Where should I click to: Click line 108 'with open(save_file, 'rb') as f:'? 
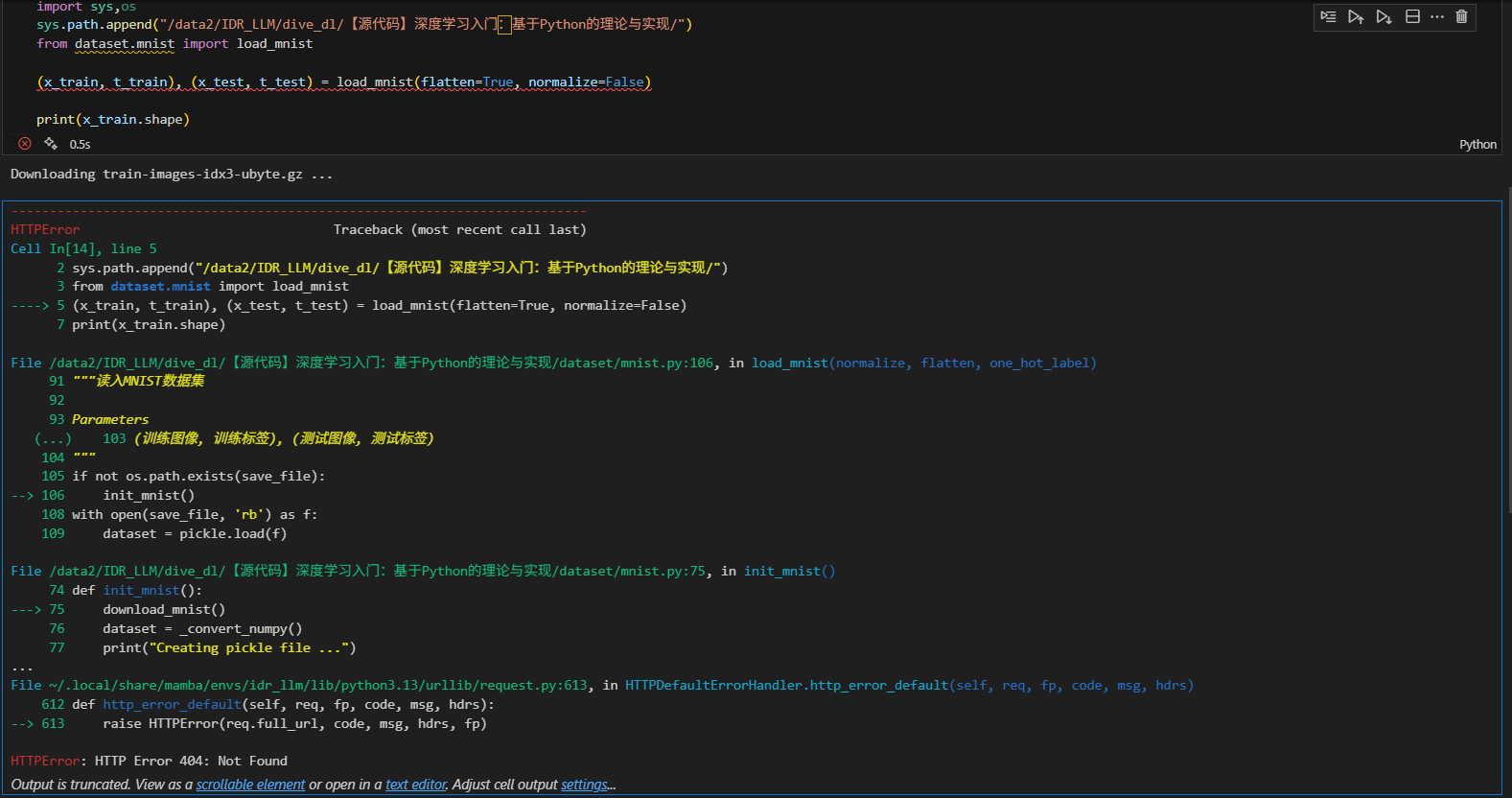click(195, 514)
